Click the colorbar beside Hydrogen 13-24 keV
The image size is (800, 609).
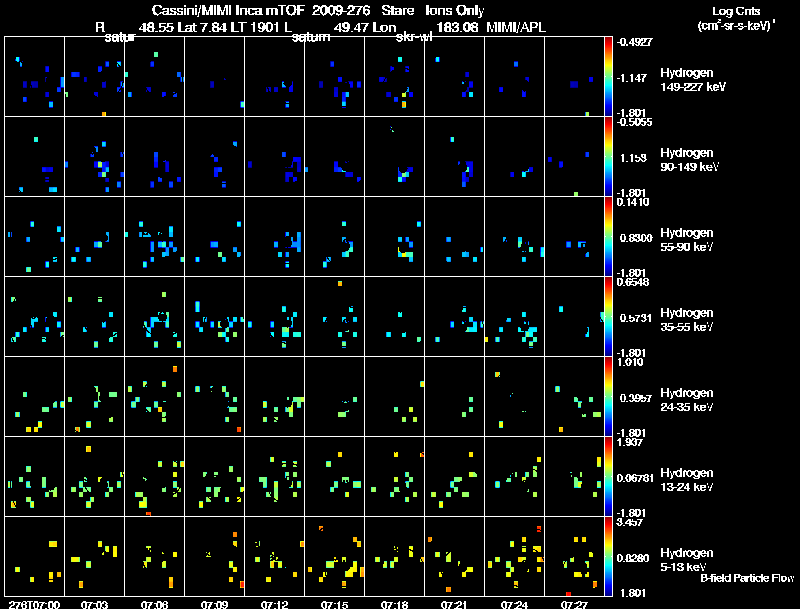608,476
